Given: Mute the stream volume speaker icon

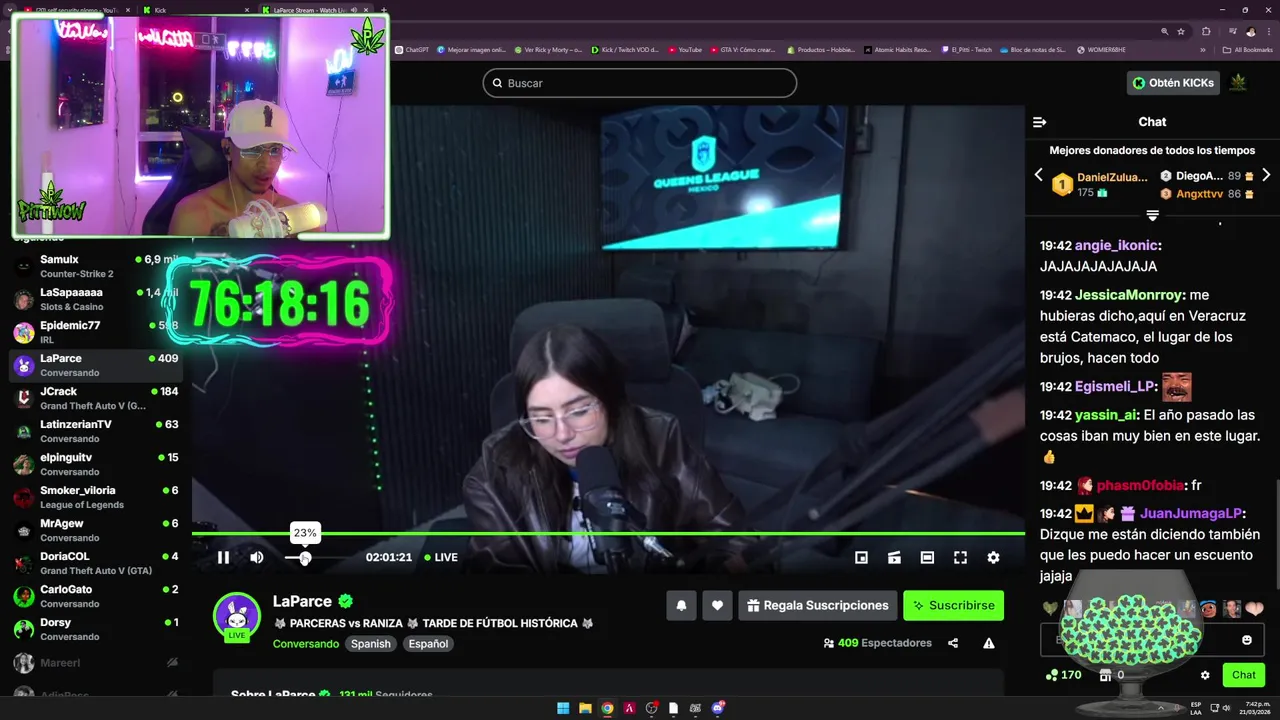Looking at the screenshot, I should [x=257, y=557].
